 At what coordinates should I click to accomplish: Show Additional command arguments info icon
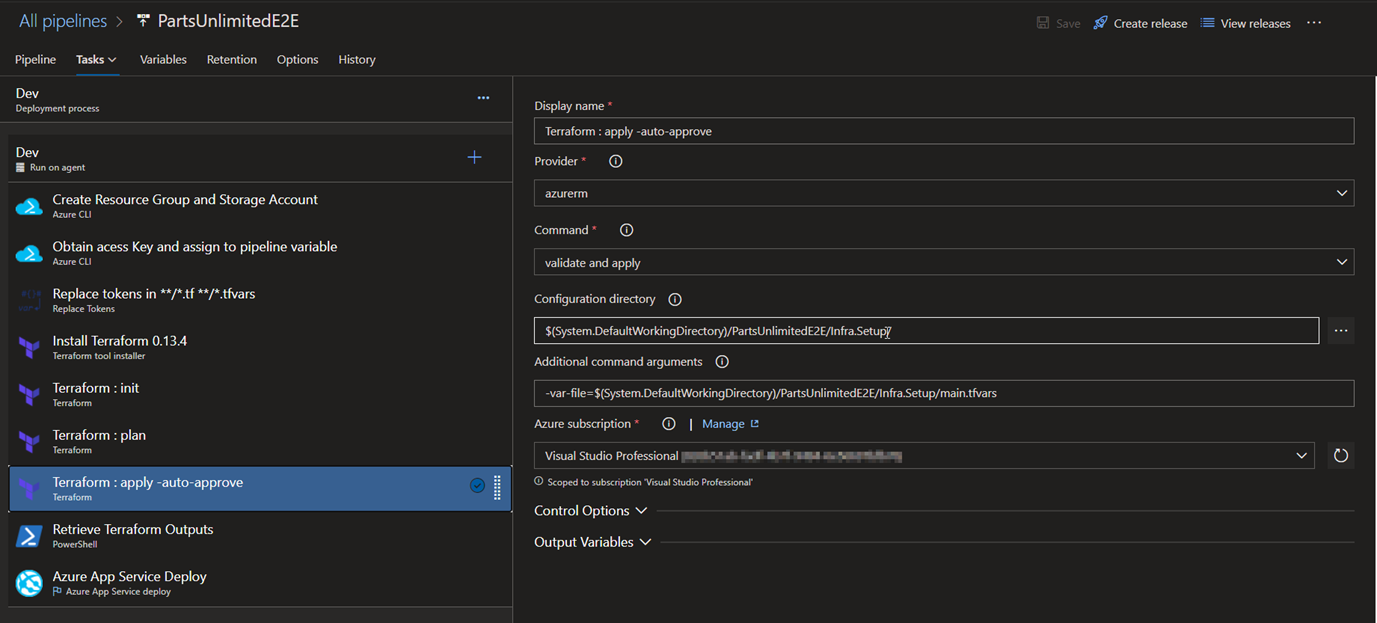722,362
